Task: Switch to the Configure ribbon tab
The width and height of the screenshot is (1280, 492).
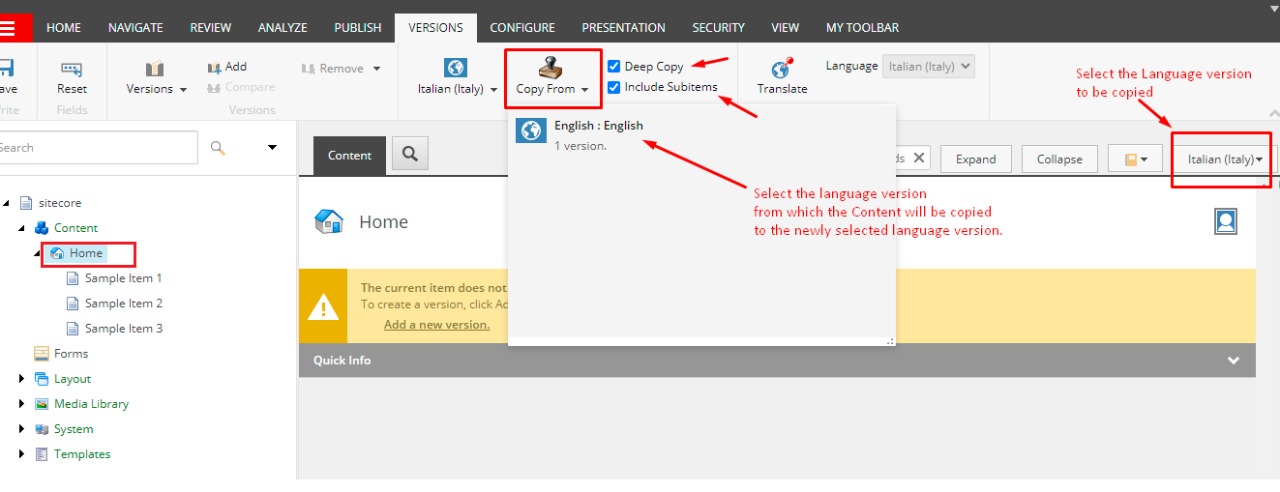Action: pos(522,28)
